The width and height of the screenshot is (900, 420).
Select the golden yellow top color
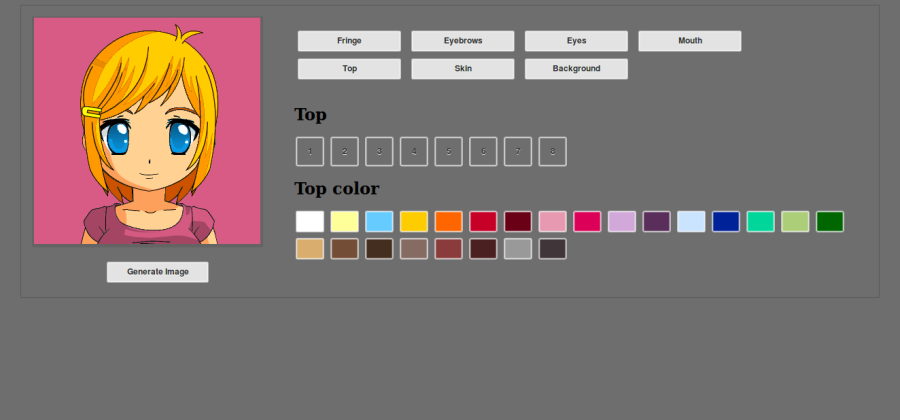pos(414,221)
